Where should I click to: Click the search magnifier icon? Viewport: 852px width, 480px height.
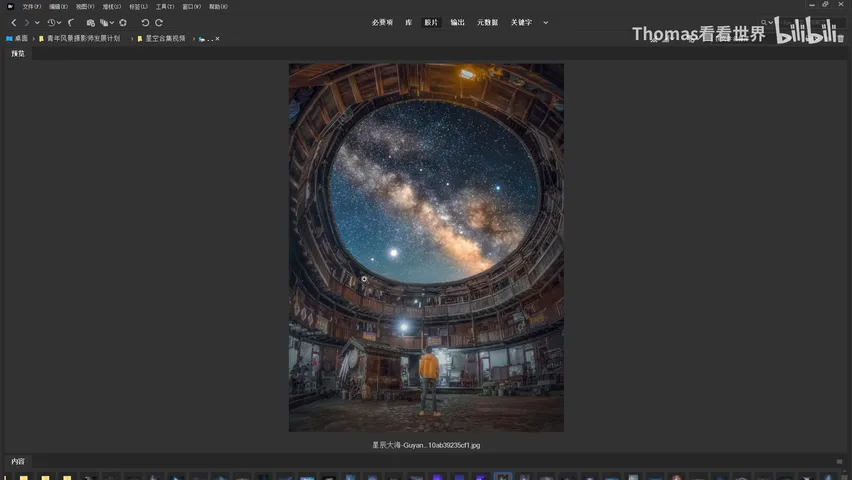(x=764, y=23)
